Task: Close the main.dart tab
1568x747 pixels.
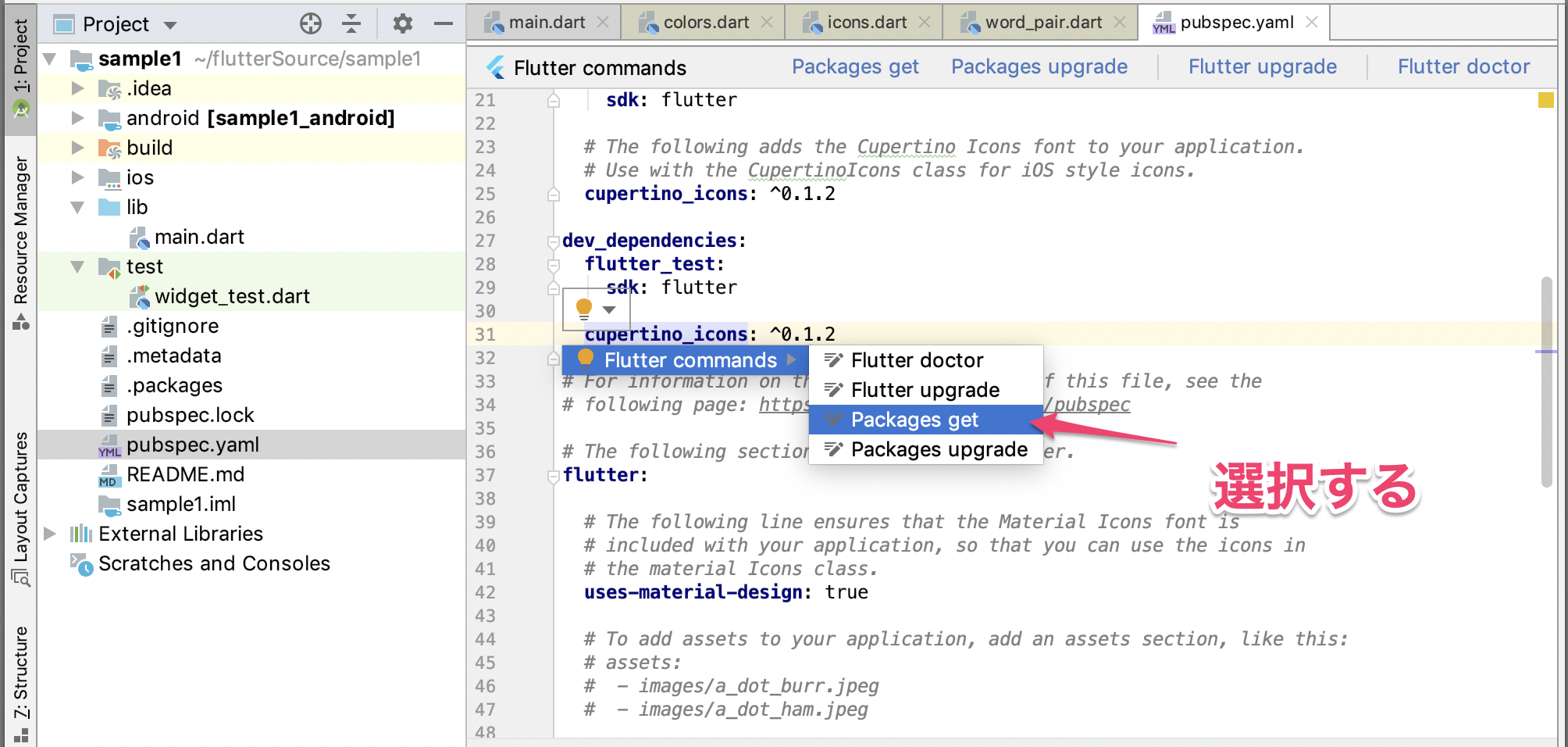Action: 603,23
